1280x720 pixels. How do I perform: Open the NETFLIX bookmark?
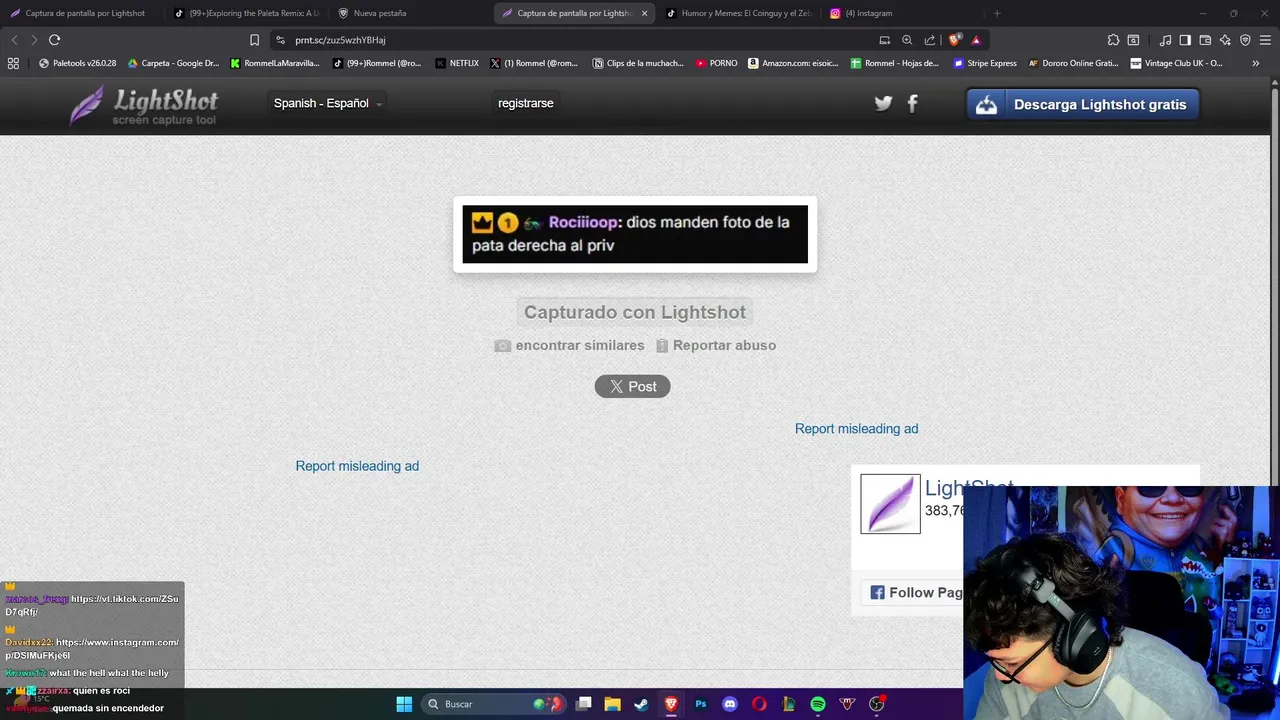[x=457, y=63]
